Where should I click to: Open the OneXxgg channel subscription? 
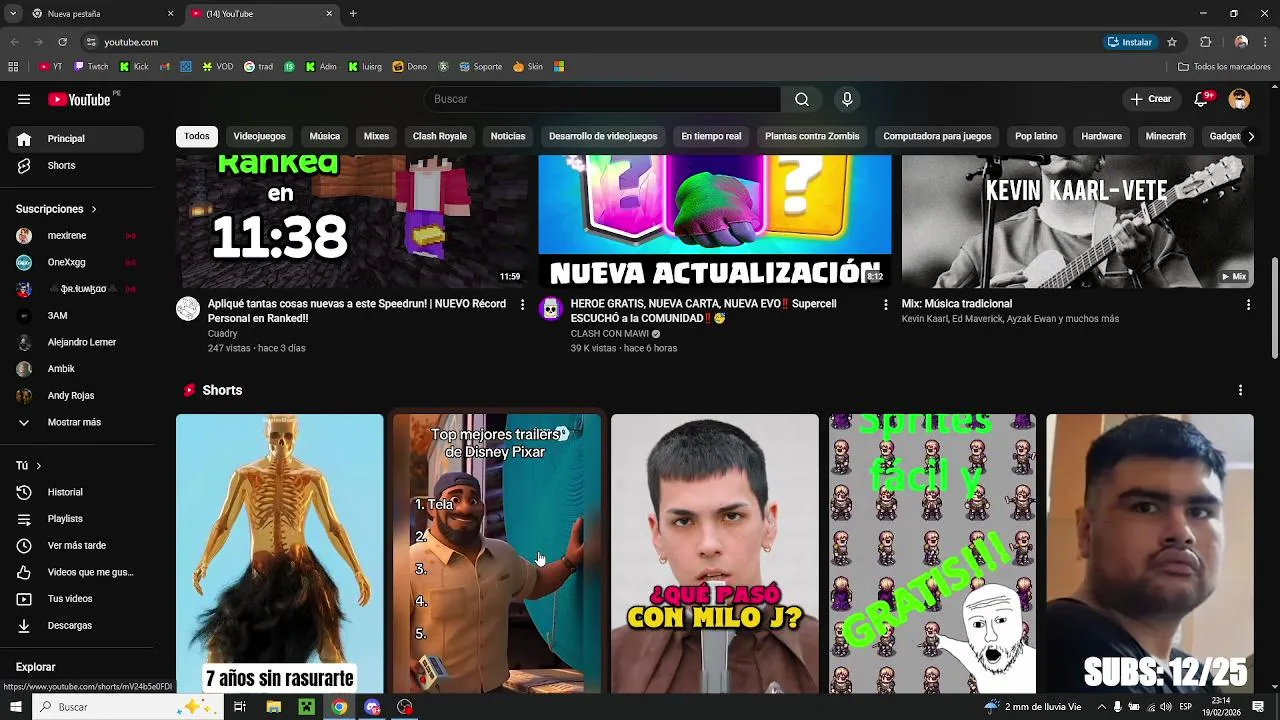(x=78, y=262)
